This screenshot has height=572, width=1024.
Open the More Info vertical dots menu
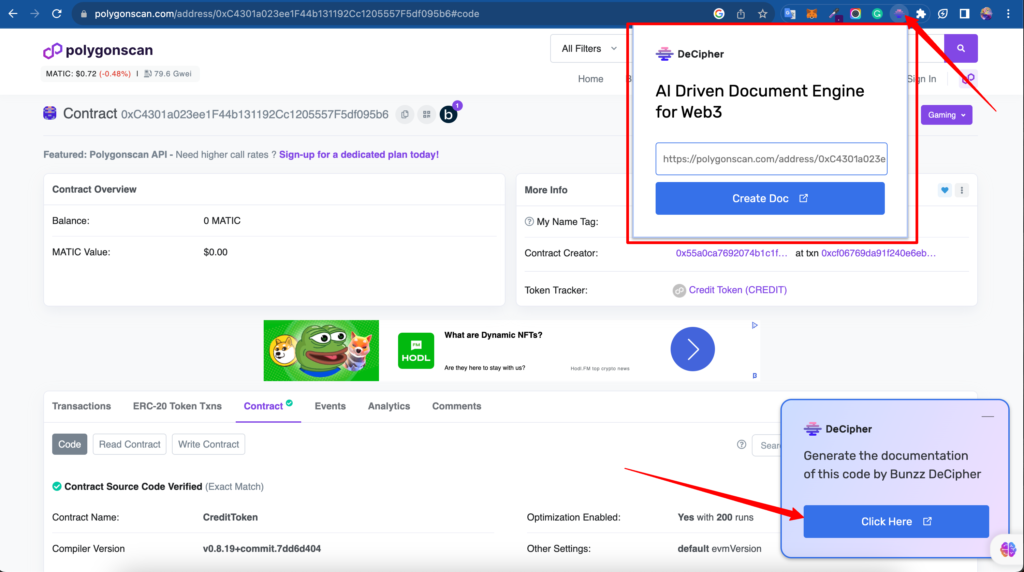pos(961,190)
